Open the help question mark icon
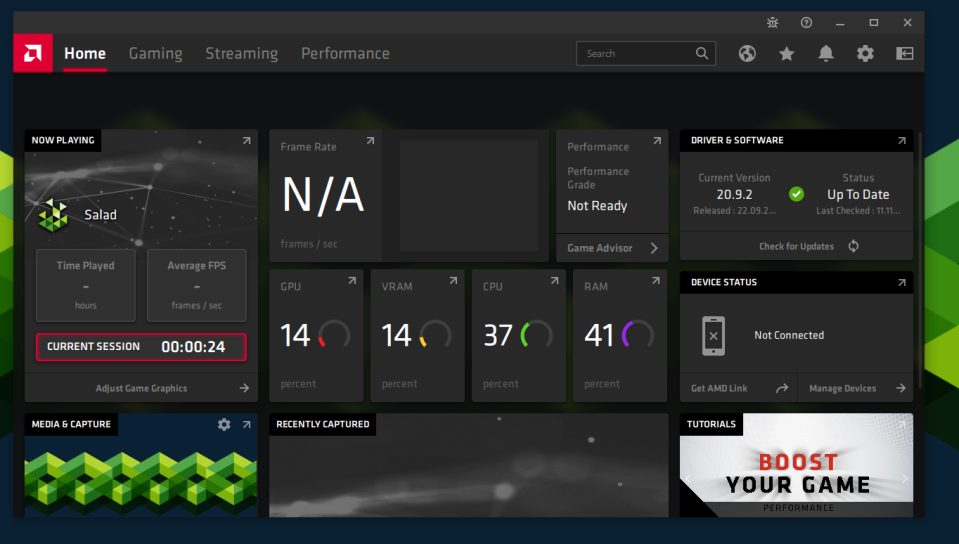The height and width of the screenshot is (544, 959). click(806, 23)
